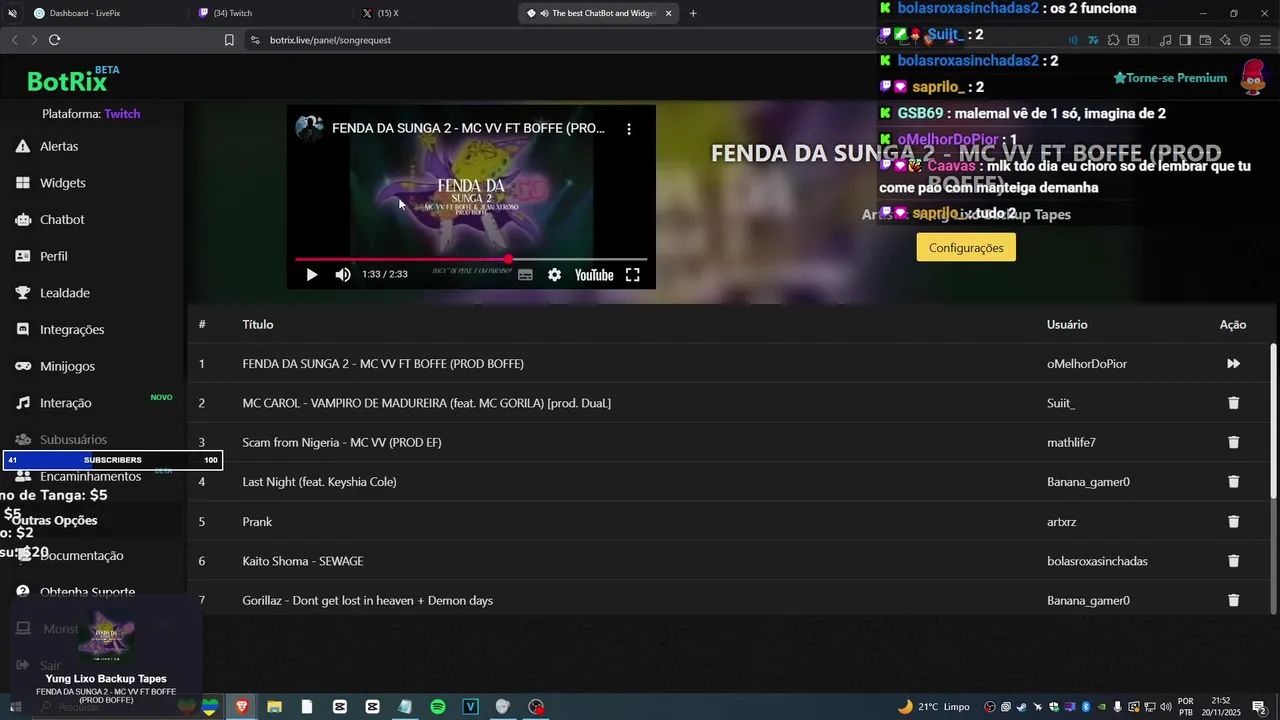Open the user avatar menu top right
The height and width of the screenshot is (720, 1280).
click(x=1253, y=77)
